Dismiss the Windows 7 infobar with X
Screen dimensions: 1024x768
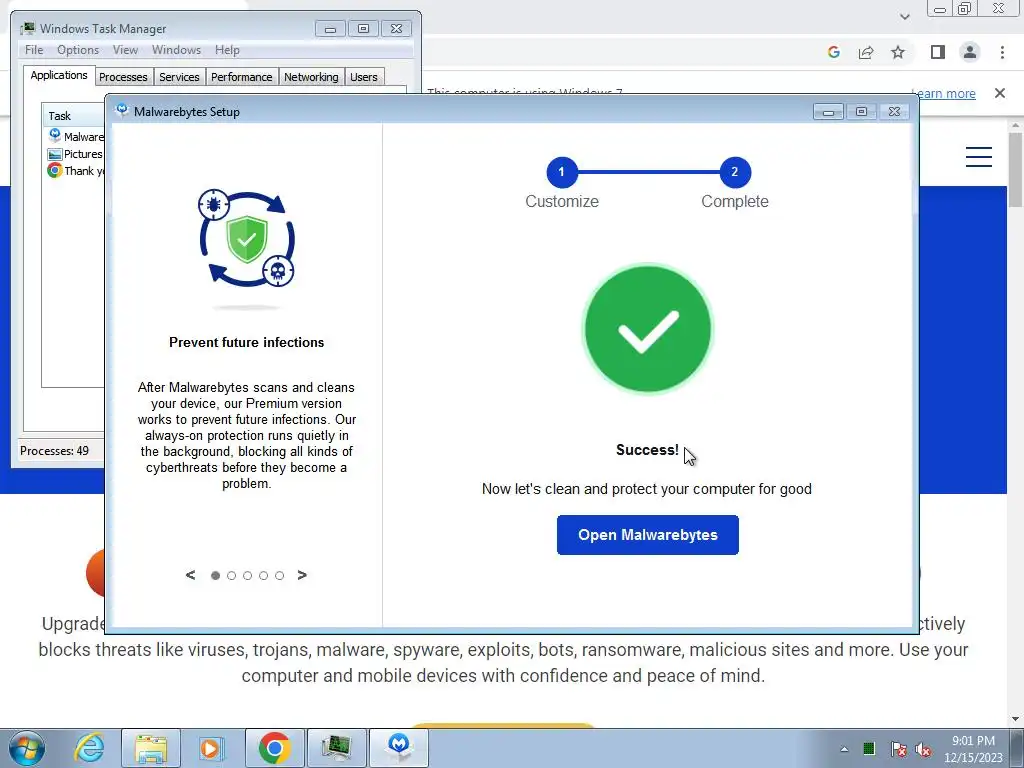(x=1000, y=93)
